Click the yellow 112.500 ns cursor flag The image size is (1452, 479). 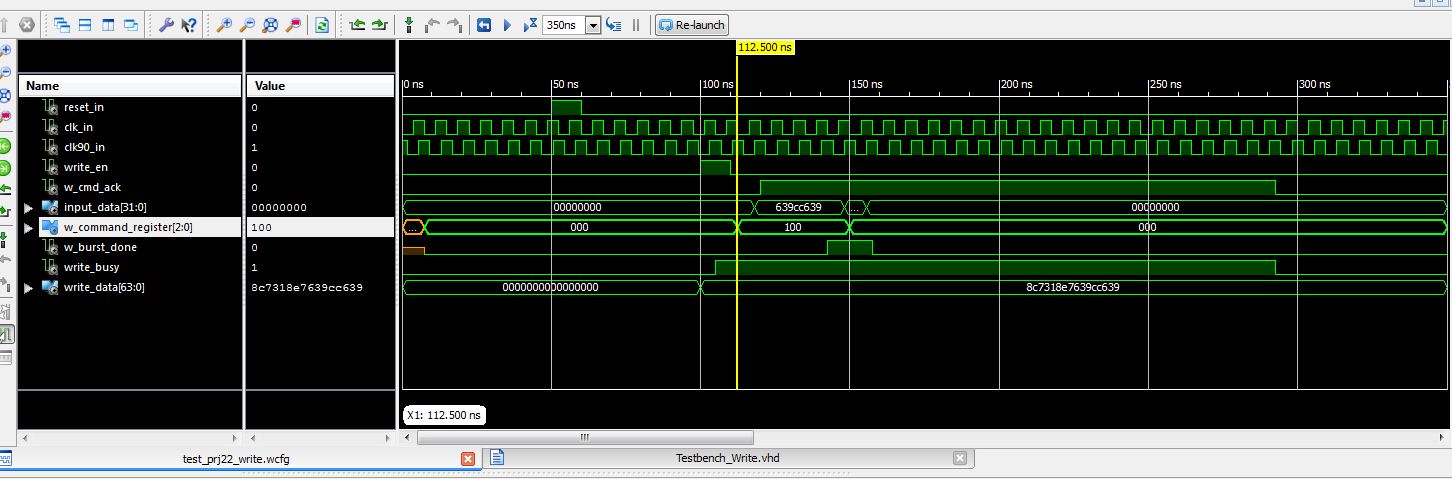(x=765, y=47)
